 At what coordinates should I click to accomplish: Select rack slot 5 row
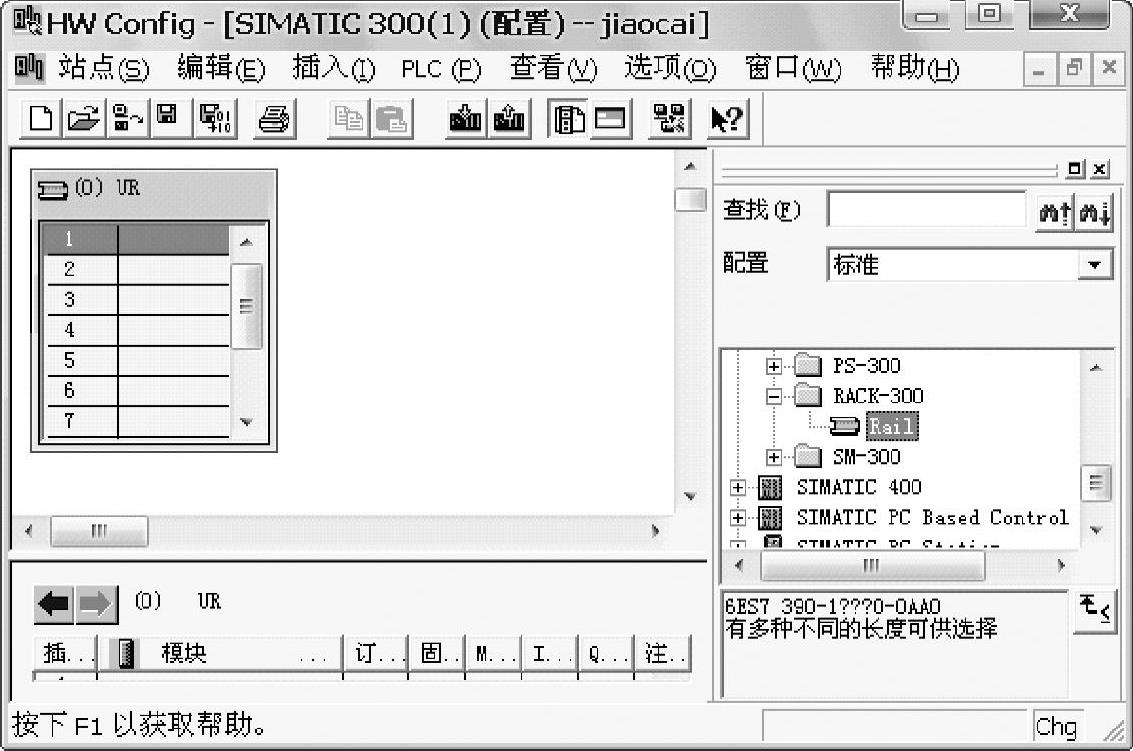click(x=137, y=361)
